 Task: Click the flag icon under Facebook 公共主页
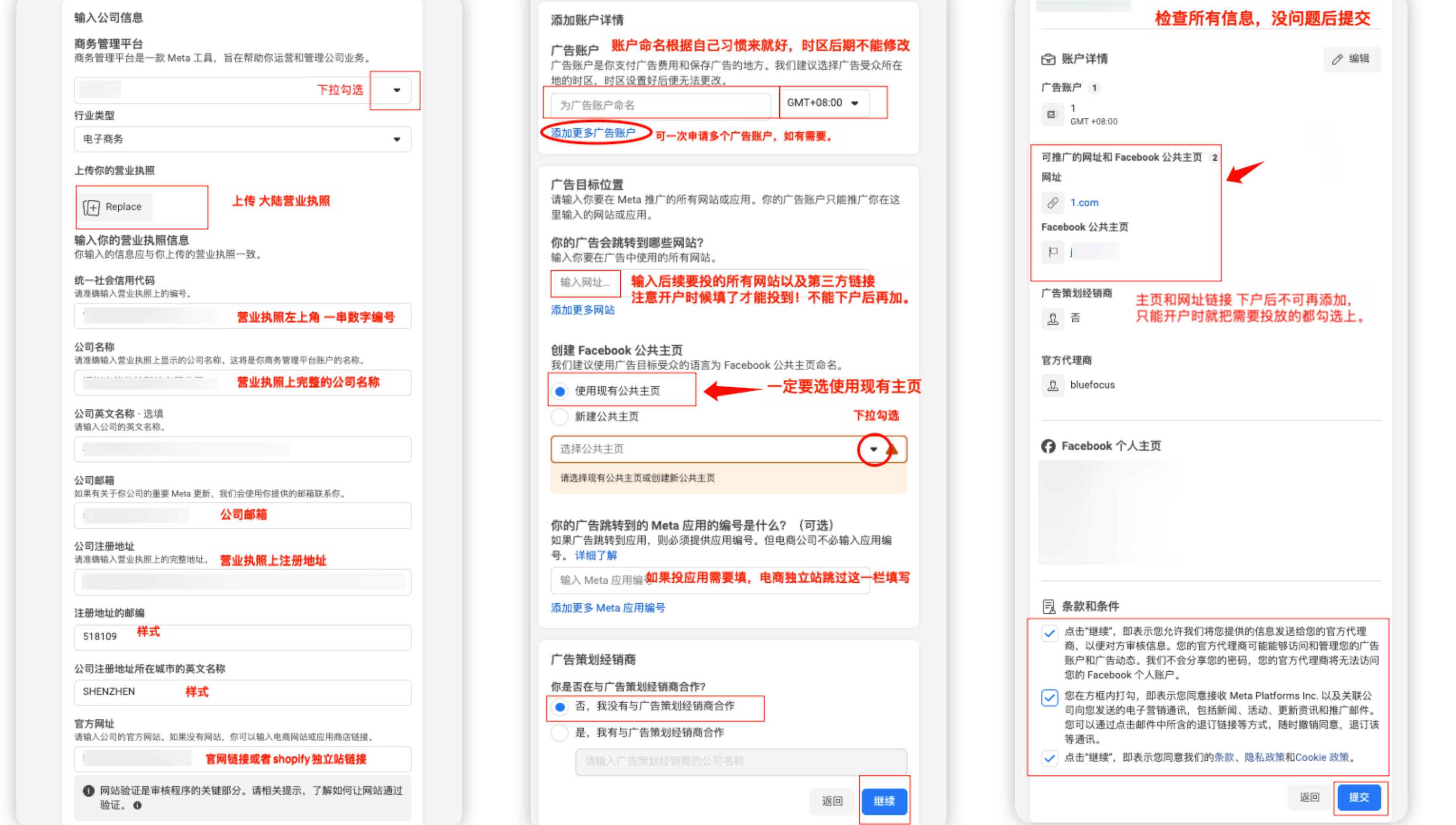(1053, 252)
